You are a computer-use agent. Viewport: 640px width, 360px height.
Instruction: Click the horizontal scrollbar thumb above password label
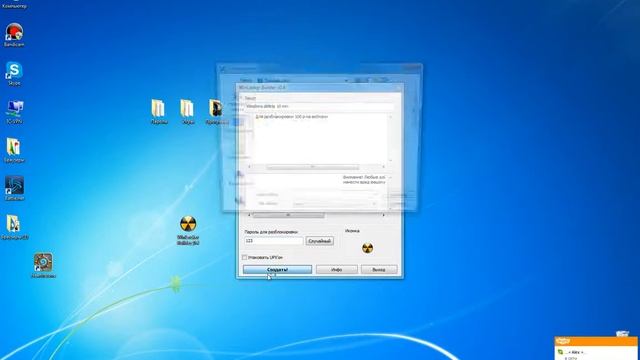[289, 215]
